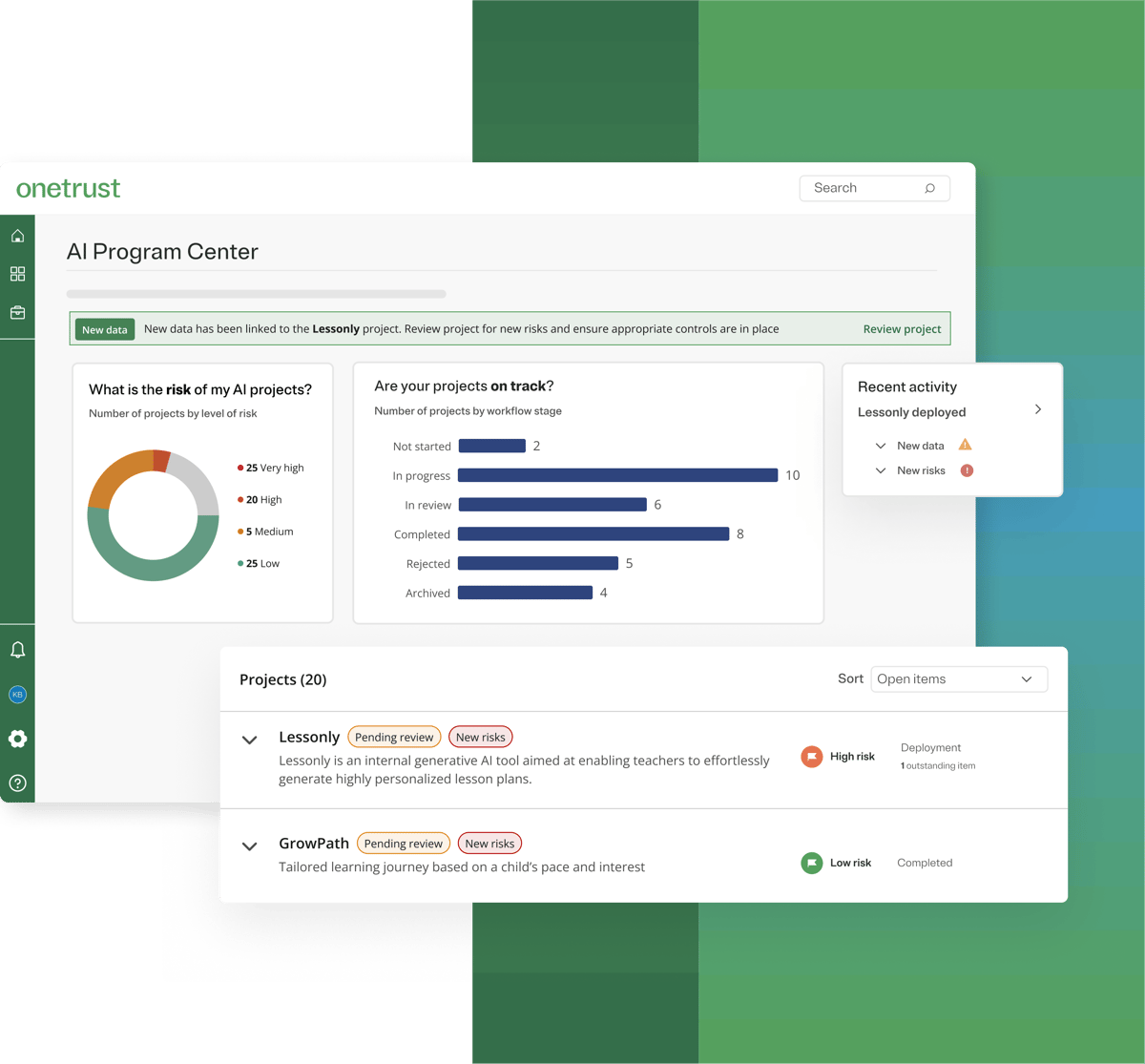Select the apps grid icon in sidebar
The width and height of the screenshot is (1145, 1064).
point(17,274)
